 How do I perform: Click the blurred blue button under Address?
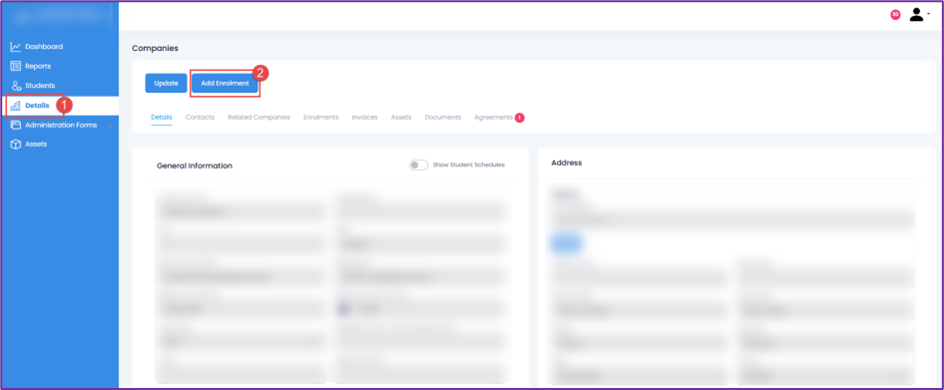pos(567,243)
